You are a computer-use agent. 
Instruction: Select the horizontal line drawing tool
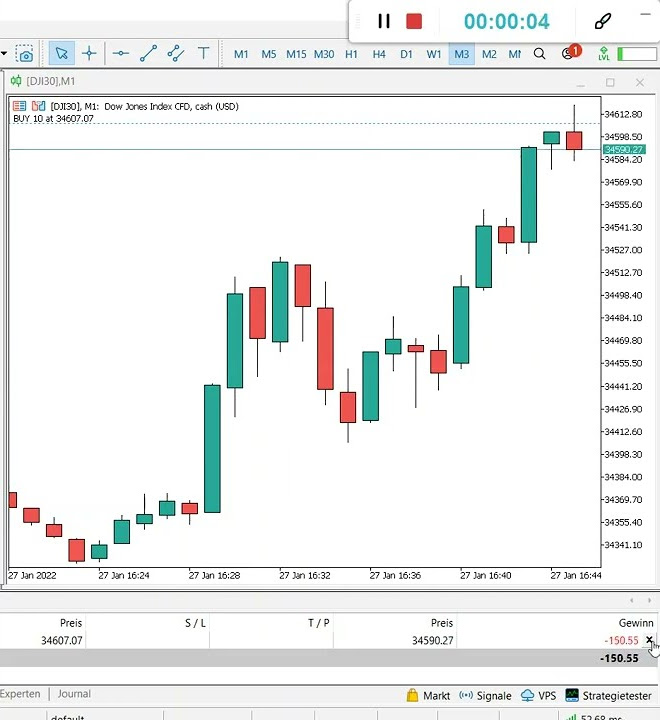point(121,54)
